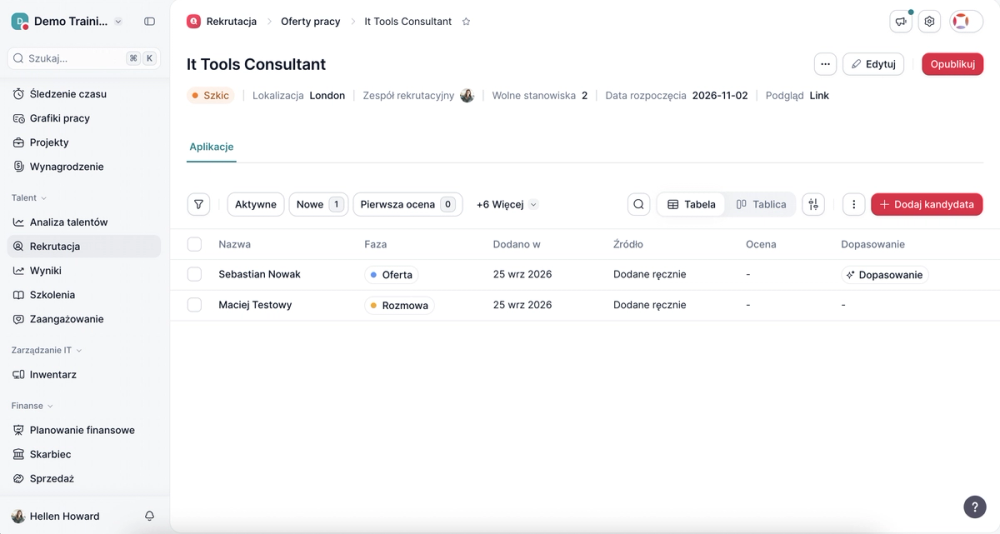This screenshot has width=1000, height=534.
Task: Click the filter funnel icon
Action: pos(198,205)
